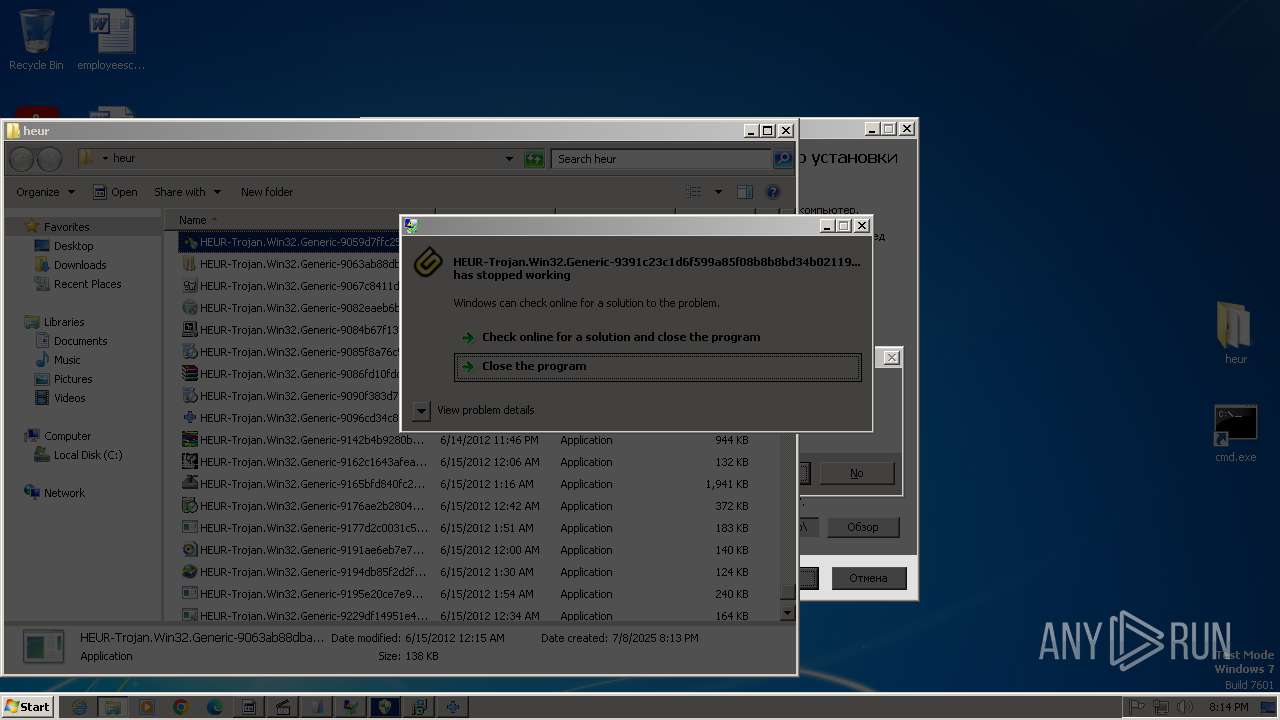Image resolution: width=1280 pixels, height=720 pixels.
Task: Refresh the heur folder address bar
Action: click(x=534, y=159)
